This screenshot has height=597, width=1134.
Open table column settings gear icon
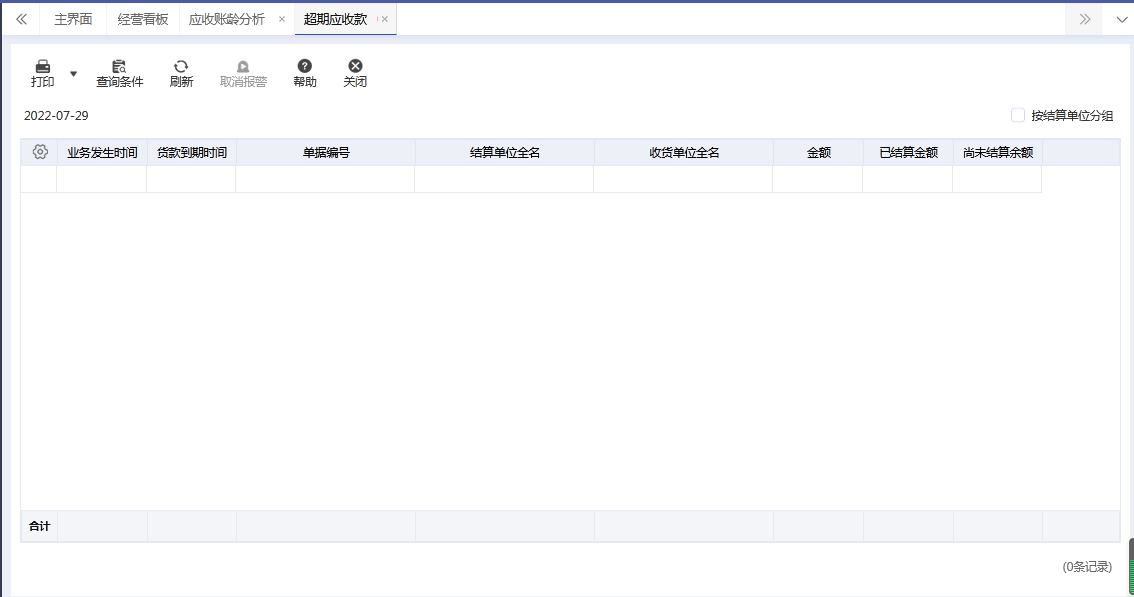point(40,152)
